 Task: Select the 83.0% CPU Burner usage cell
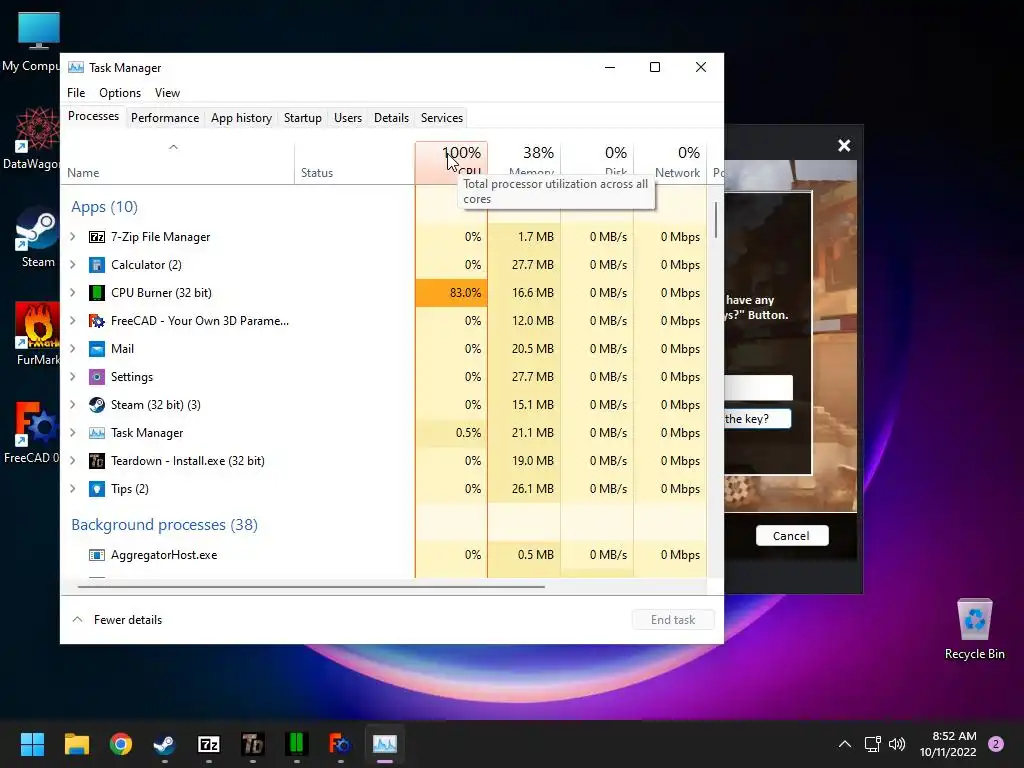(x=451, y=293)
